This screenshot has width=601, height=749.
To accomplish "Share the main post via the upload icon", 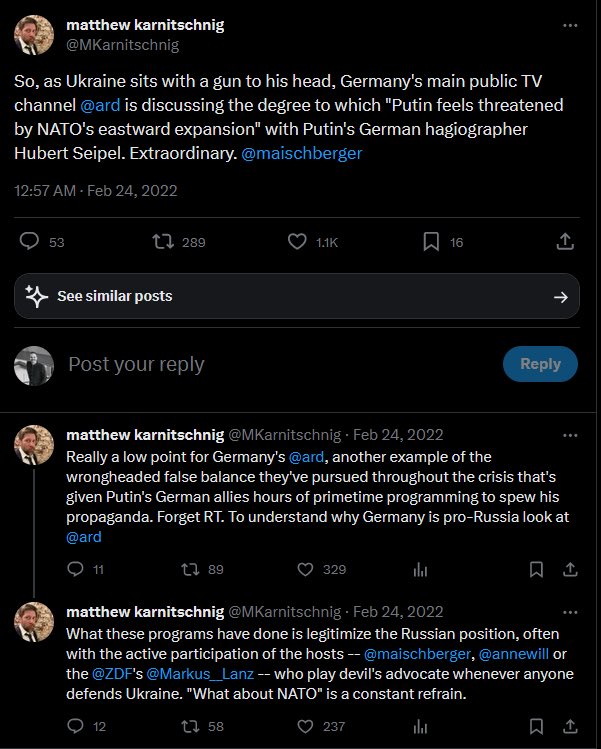I will coord(565,242).
